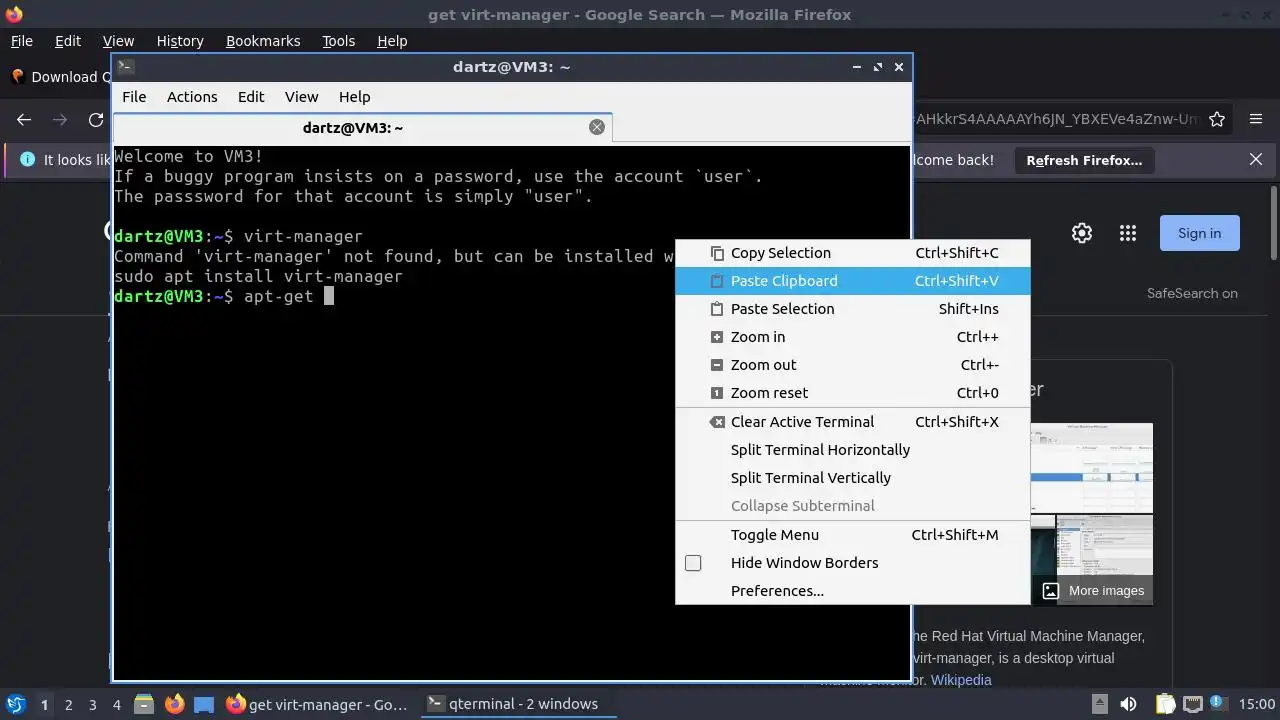
Task: Select Split Terminal Vertically
Action: [853, 478]
